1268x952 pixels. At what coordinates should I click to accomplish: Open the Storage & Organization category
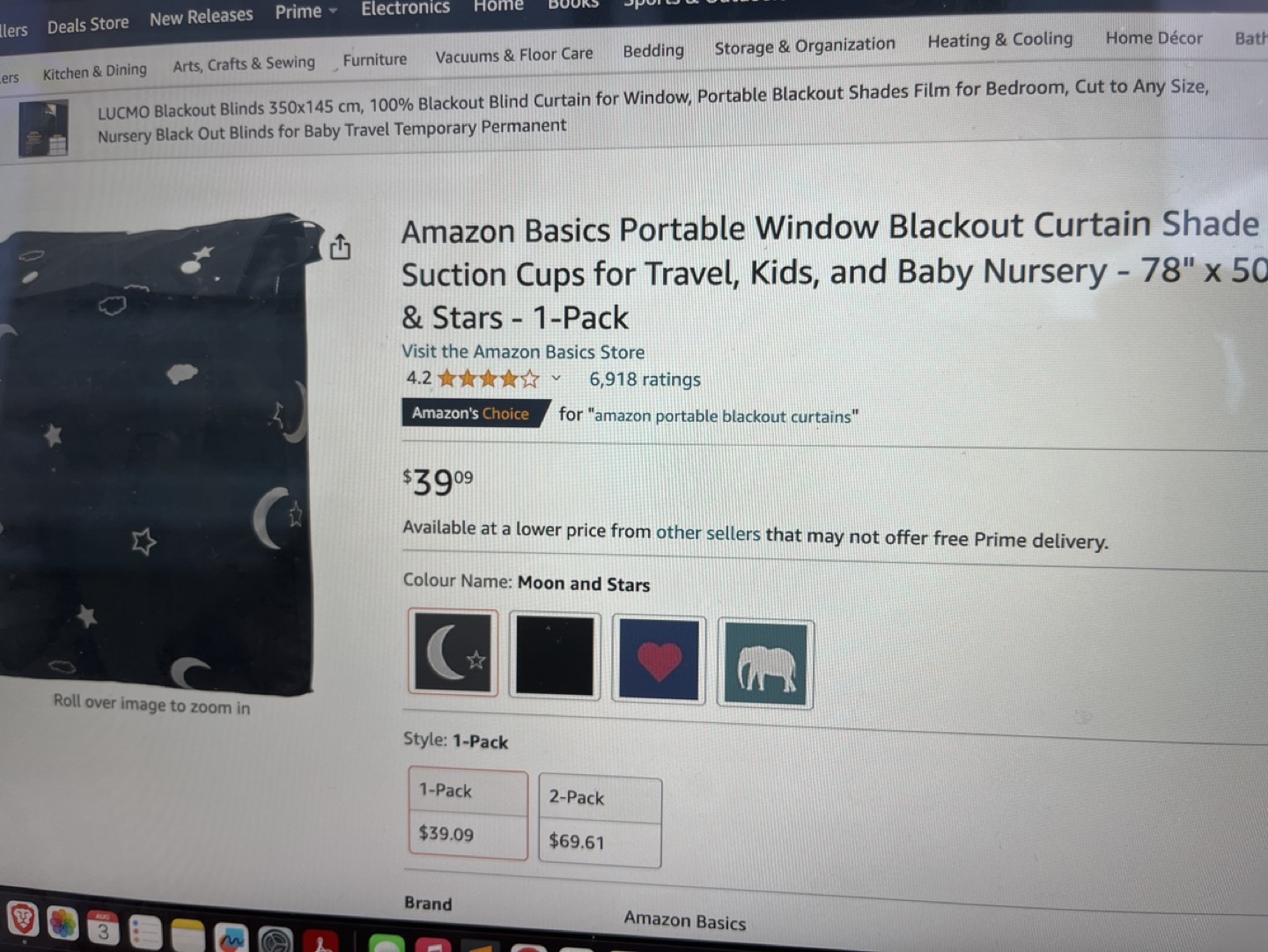pos(805,46)
